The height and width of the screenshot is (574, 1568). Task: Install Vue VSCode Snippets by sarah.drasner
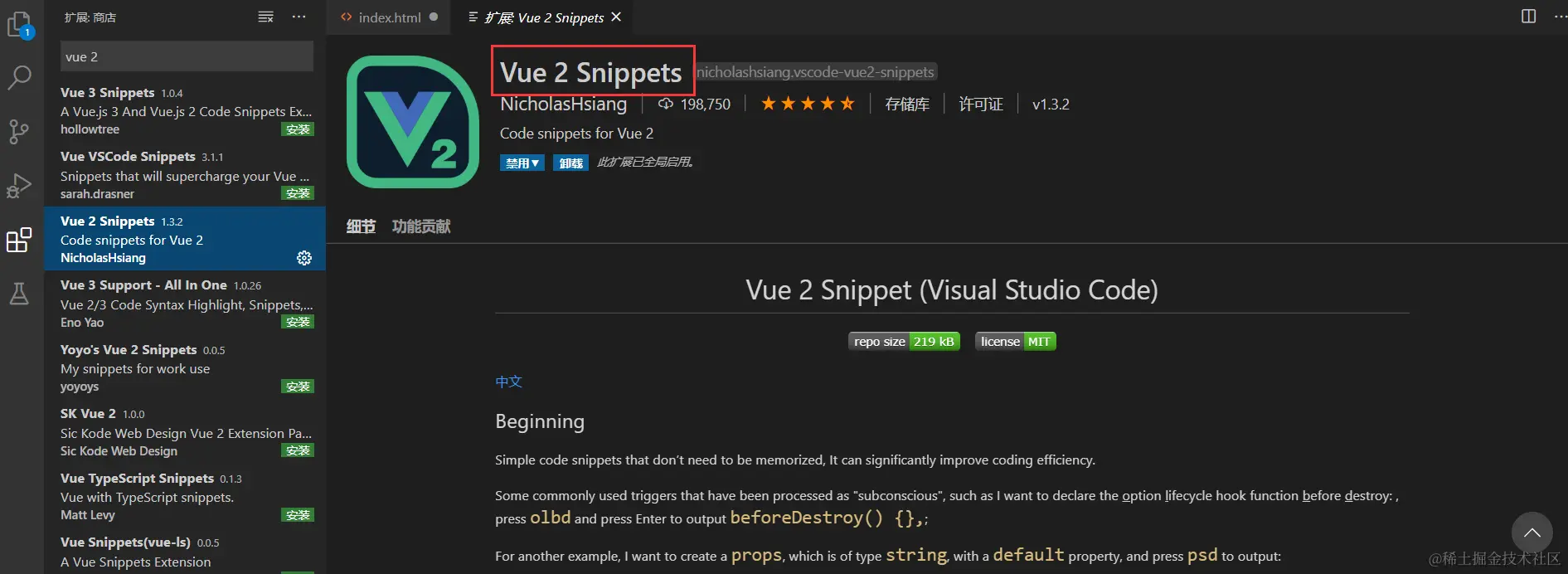tap(298, 193)
